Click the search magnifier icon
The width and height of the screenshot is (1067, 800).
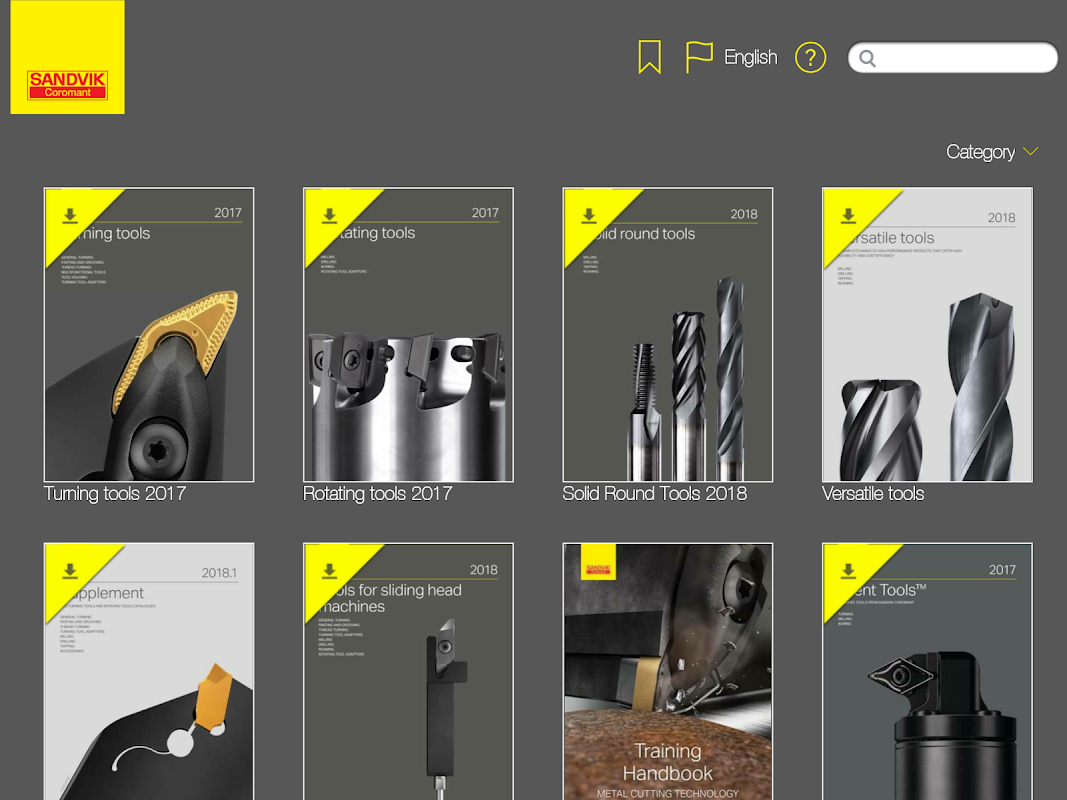[x=867, y=59]
